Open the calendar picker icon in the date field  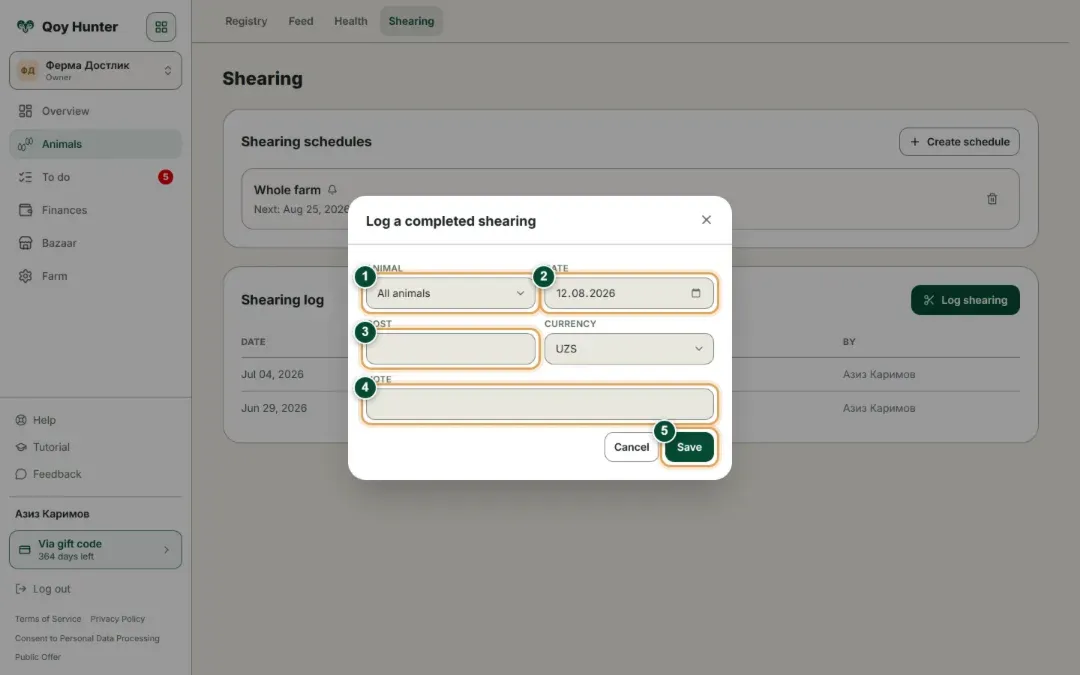696,293
